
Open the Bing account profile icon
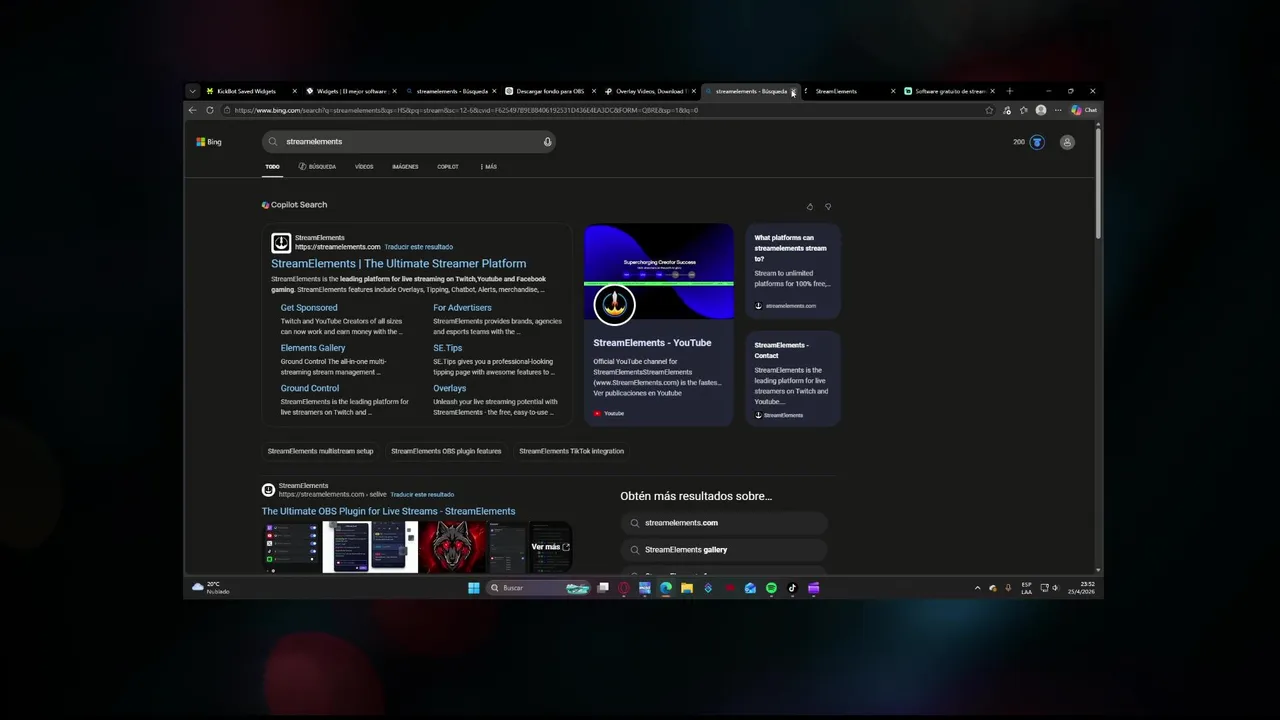(x=1067, y=142)
